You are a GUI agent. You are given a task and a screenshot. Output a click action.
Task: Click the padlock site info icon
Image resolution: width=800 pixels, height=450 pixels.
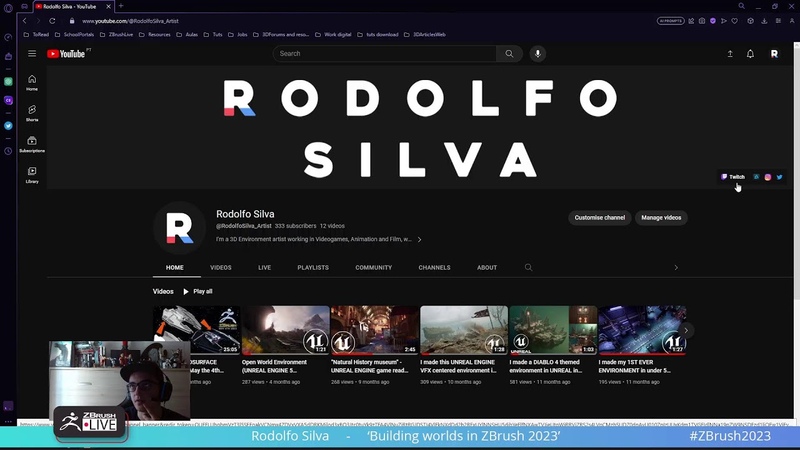point(72,21)
